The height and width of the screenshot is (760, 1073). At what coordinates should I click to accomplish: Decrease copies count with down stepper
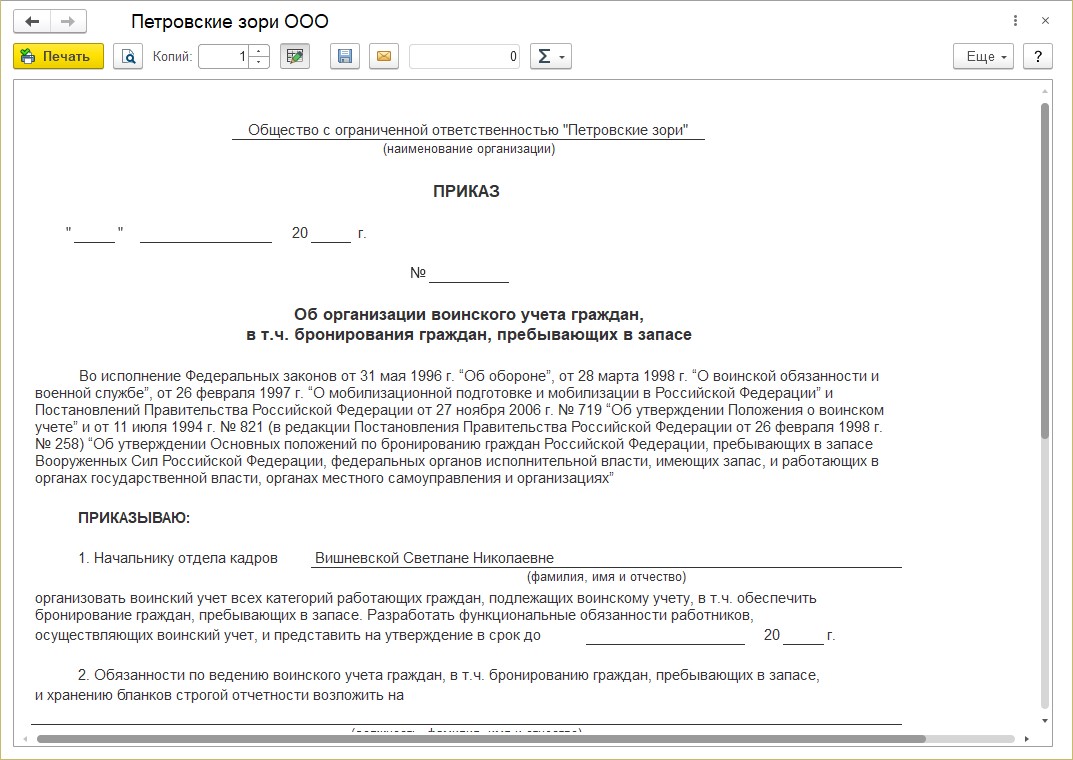pos(259,62)
